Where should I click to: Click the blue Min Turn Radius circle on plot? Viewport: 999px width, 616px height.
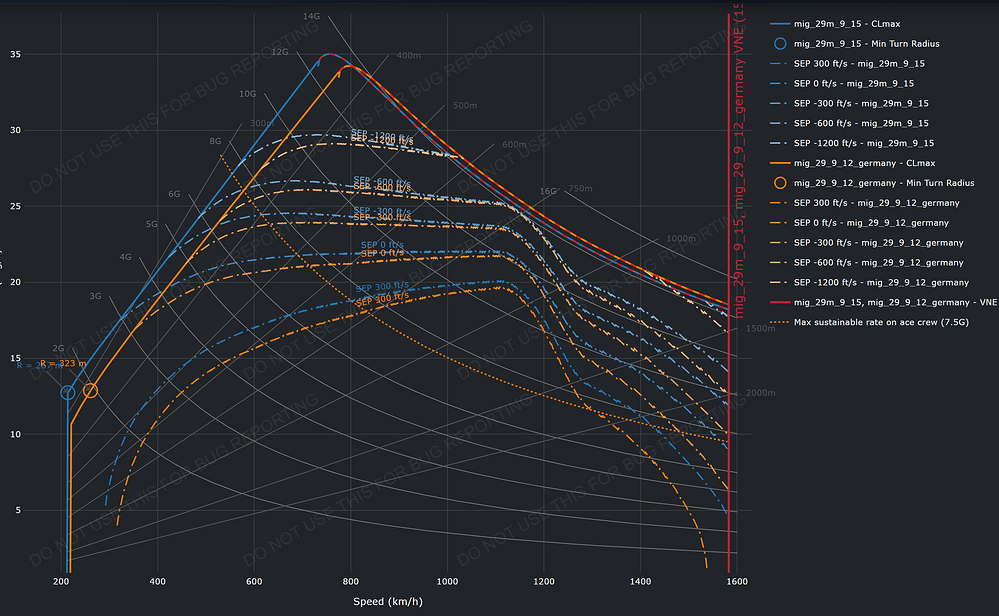[68, 393]
